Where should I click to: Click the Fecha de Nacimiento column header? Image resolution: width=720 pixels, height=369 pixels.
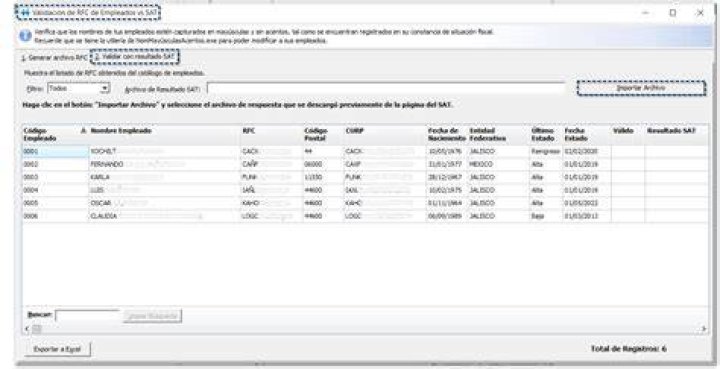tap(447, 134)
